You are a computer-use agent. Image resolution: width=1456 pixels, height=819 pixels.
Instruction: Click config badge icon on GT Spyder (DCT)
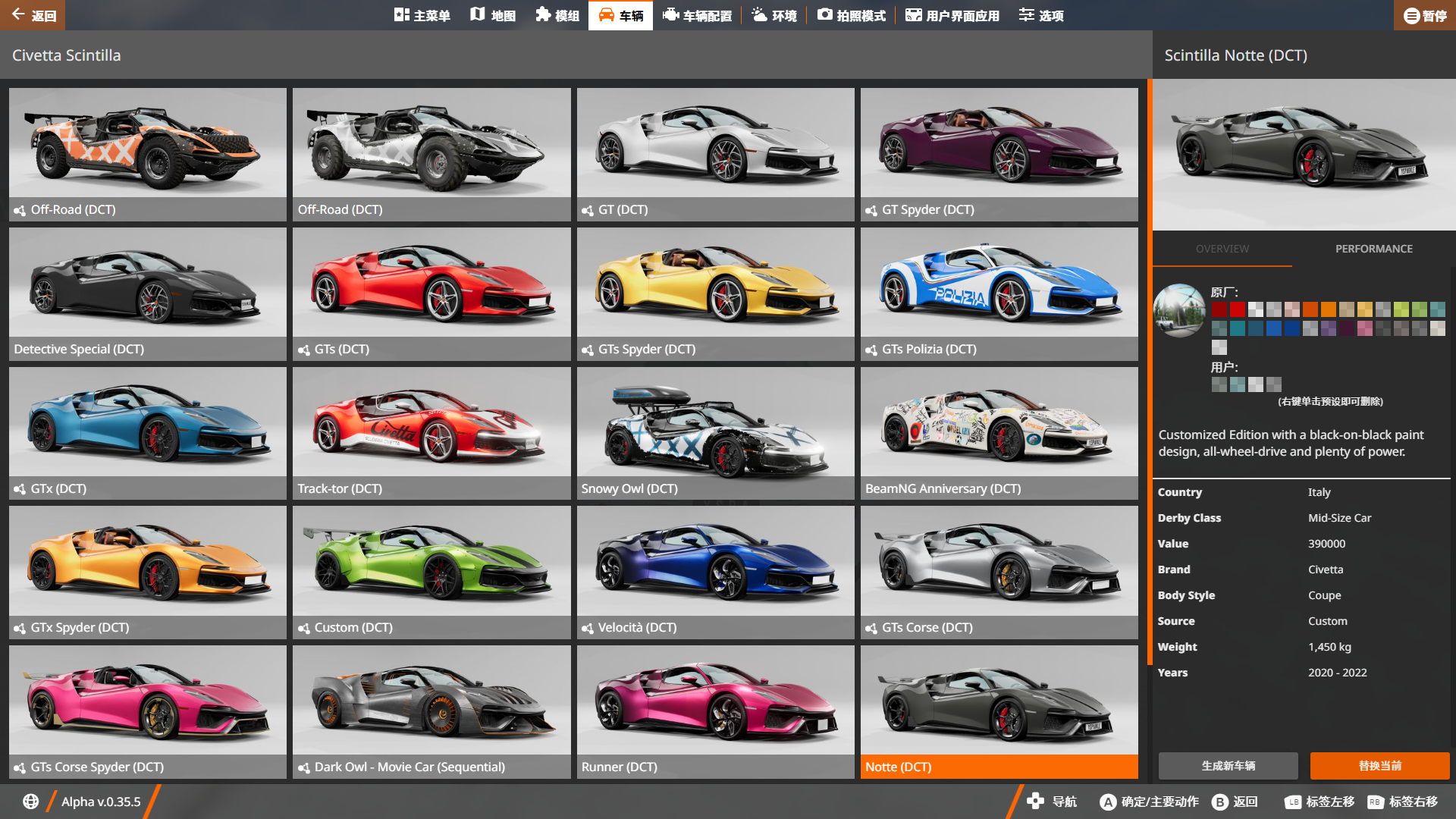(x=871, y=210)
